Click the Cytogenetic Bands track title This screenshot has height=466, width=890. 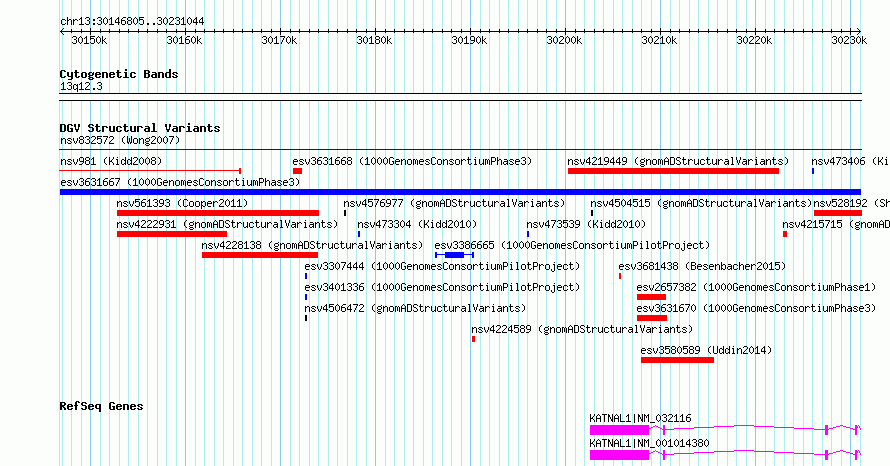(119, 74)
